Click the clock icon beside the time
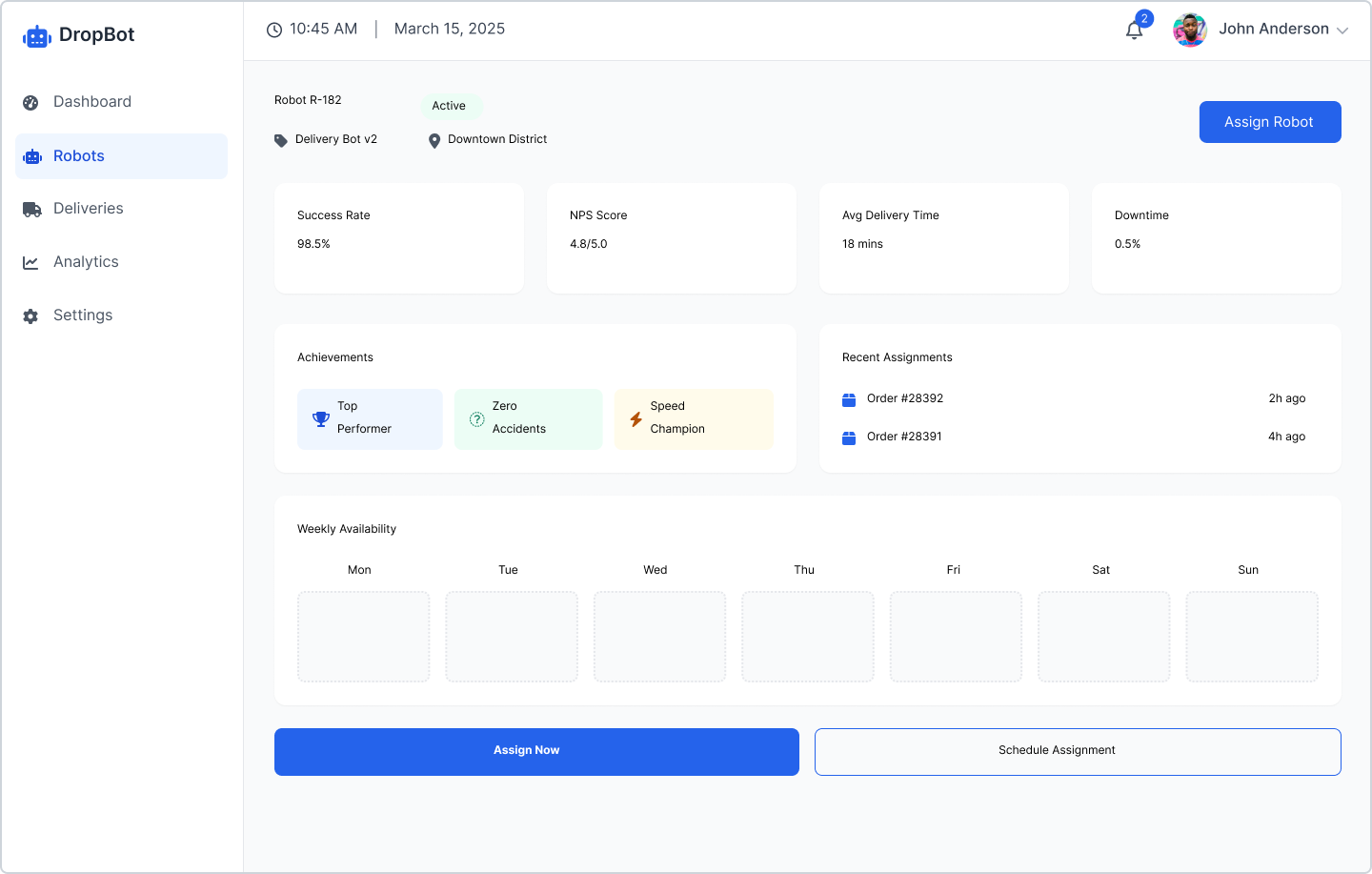Viewport: 1372px width, 874px height. click(274, 30)
